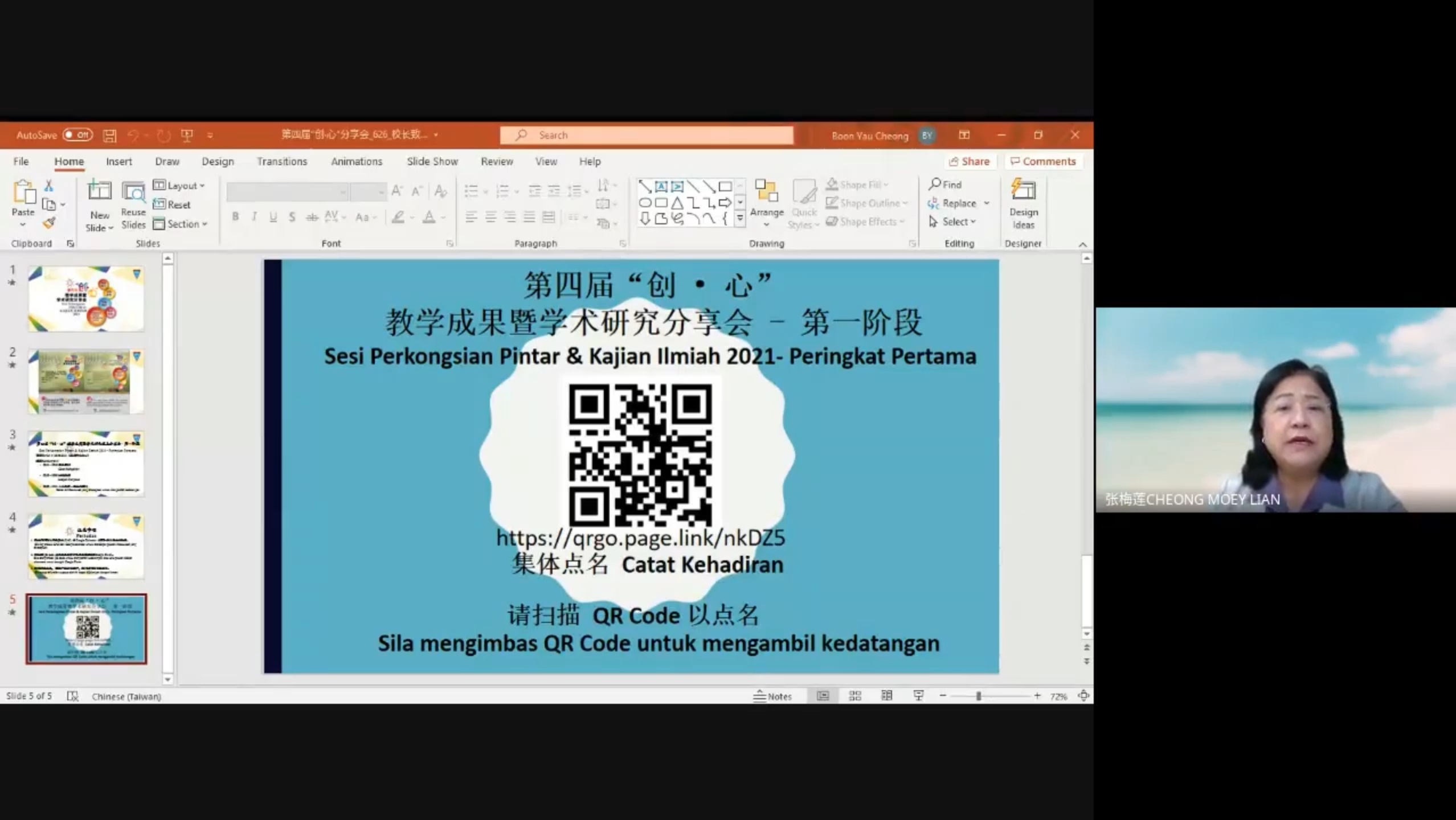Toggle Notes pane in status bar
The image size is (1456, 820).
[x=772, y=696]
